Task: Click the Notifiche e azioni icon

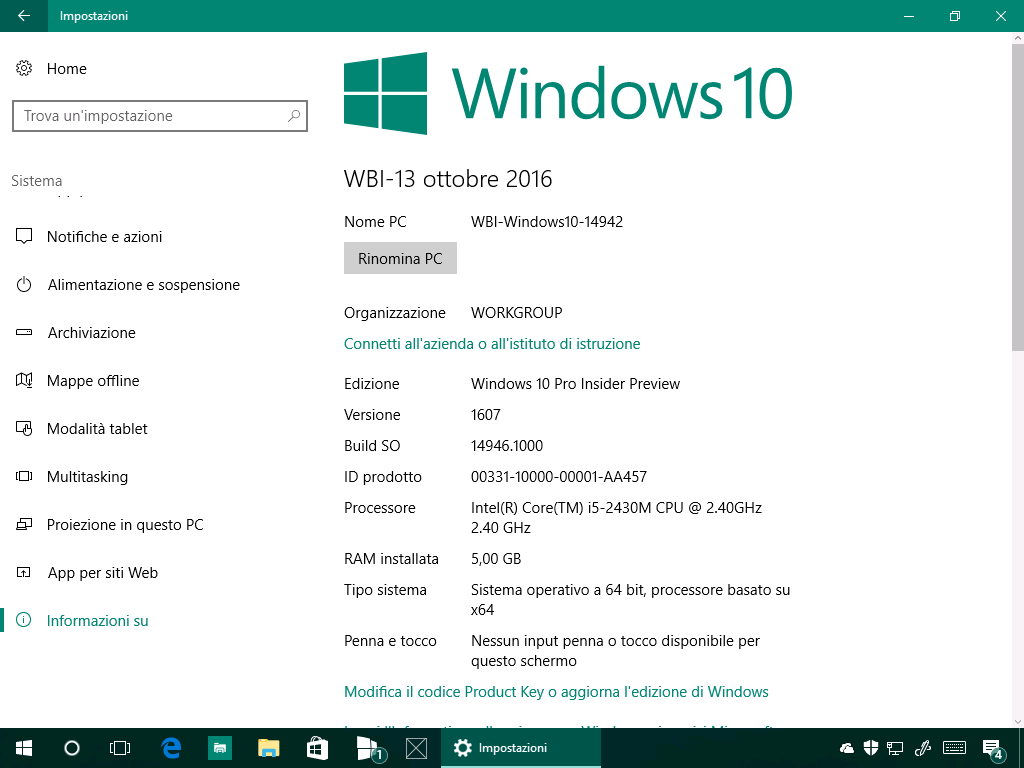Action: point(24,236)
